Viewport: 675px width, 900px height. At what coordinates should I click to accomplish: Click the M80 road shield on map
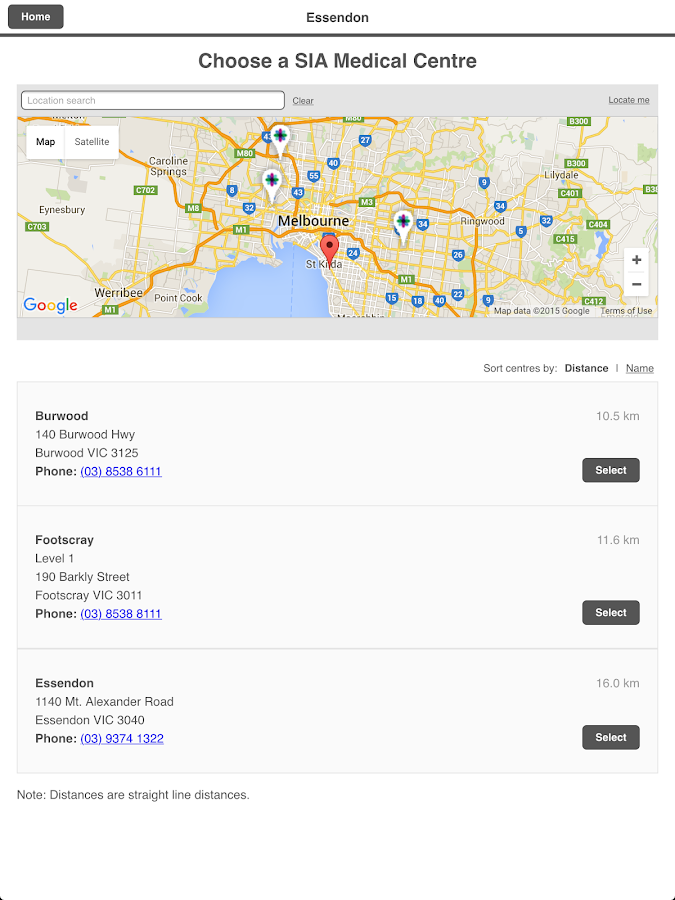(x=245, y=153)
